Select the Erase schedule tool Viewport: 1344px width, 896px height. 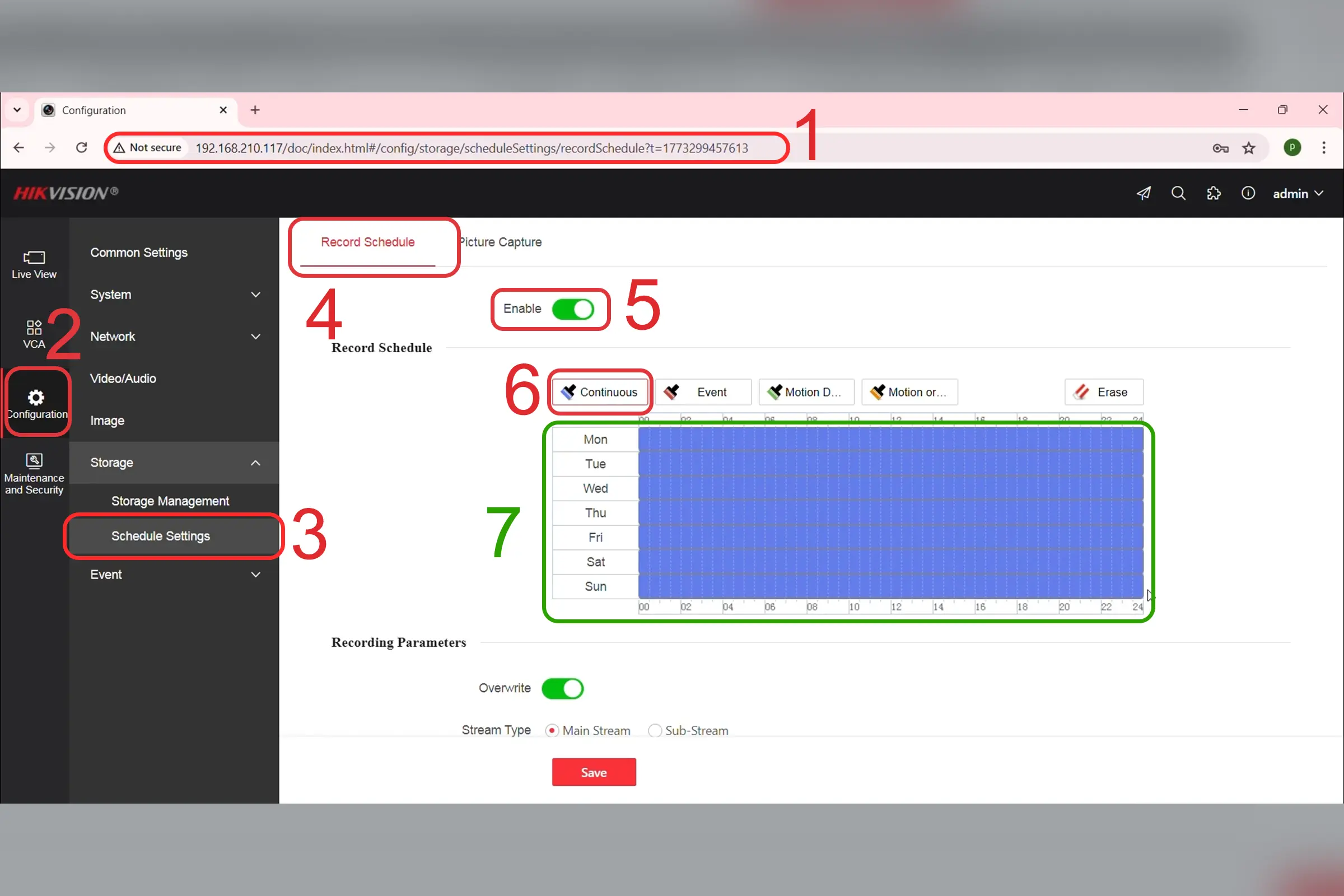[1103, 392]
